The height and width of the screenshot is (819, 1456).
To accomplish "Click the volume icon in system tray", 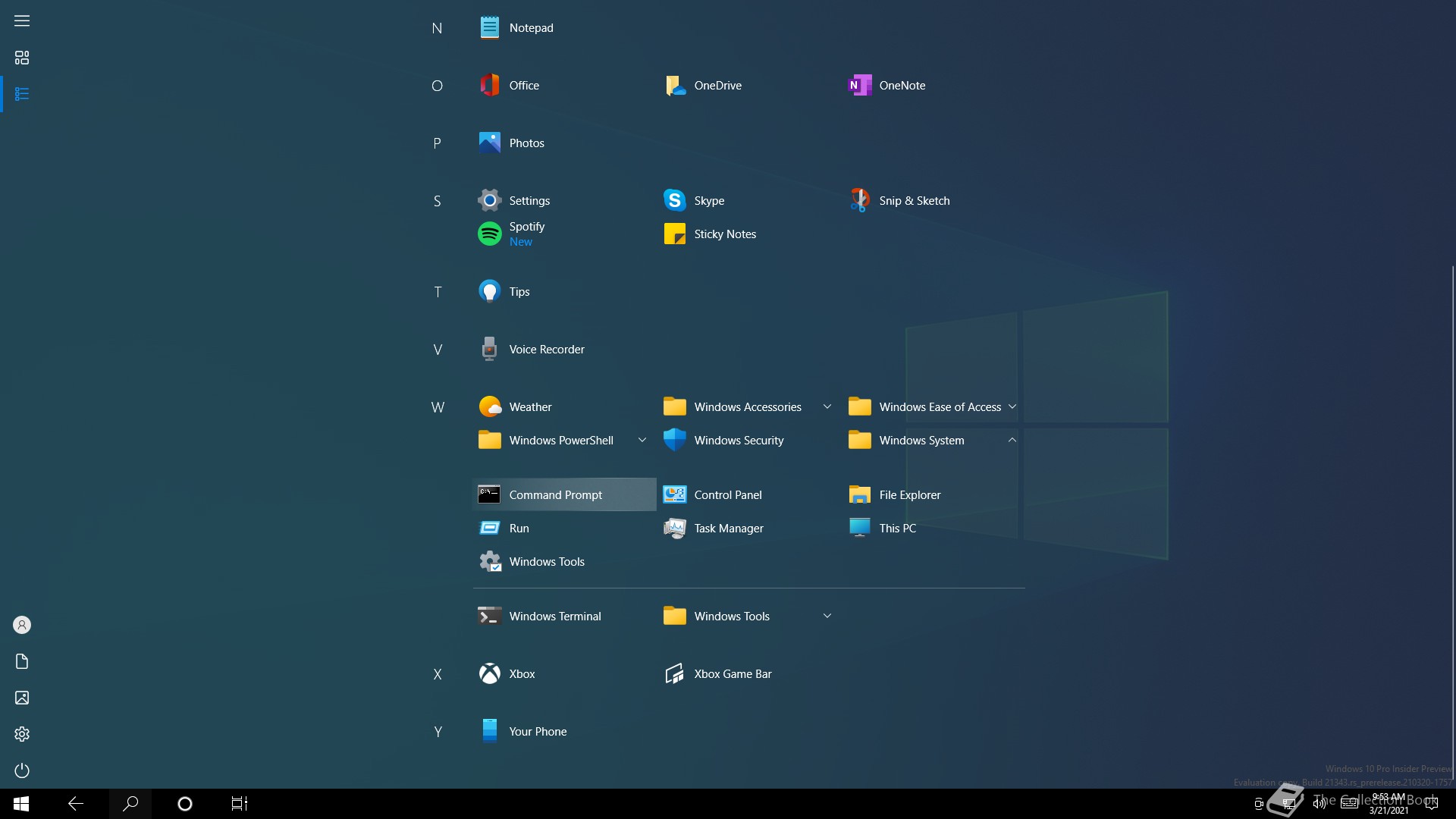I will [x=1319, y=804].
